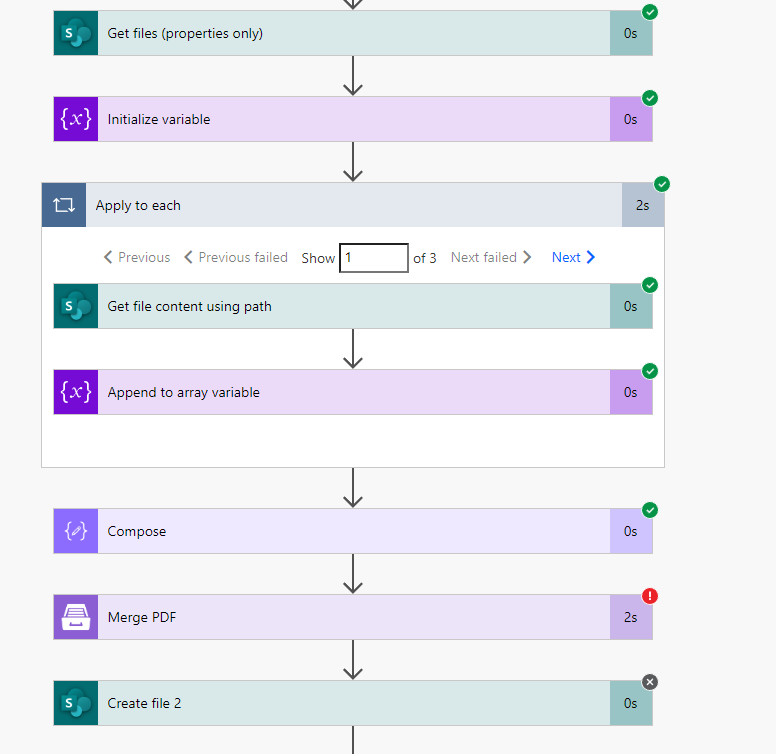Image resolution: width=776 pixels, height=754 pixels.
Task: Click the Create file 2 SharePoint icon
Action: point(76,703)
